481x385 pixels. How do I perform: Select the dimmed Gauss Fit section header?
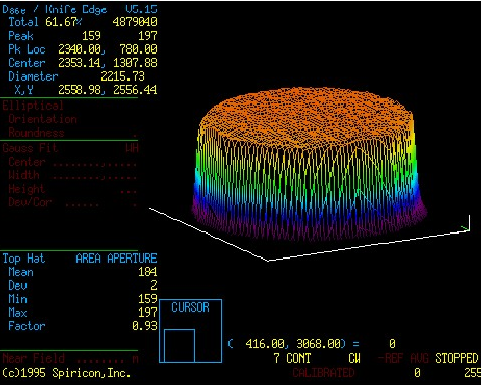[x=30, y=148]
